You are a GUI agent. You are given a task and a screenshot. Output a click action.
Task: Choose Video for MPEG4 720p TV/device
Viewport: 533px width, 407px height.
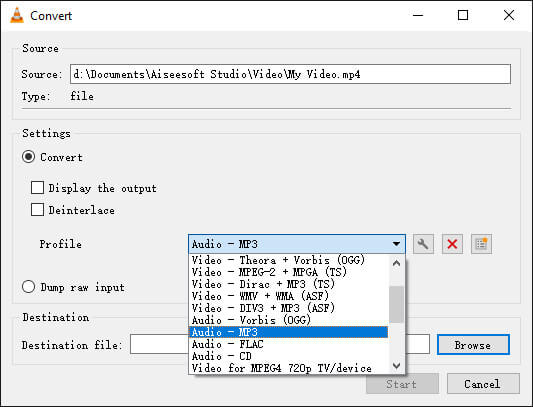pos(288,368)
